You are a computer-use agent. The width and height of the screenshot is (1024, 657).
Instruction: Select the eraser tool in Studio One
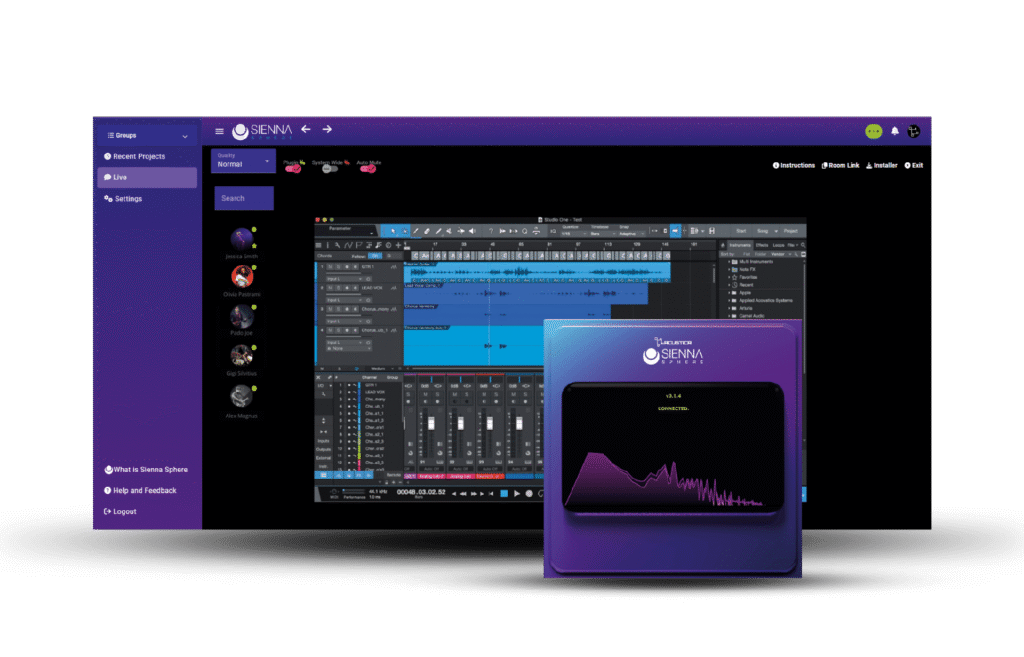(427, 231)
